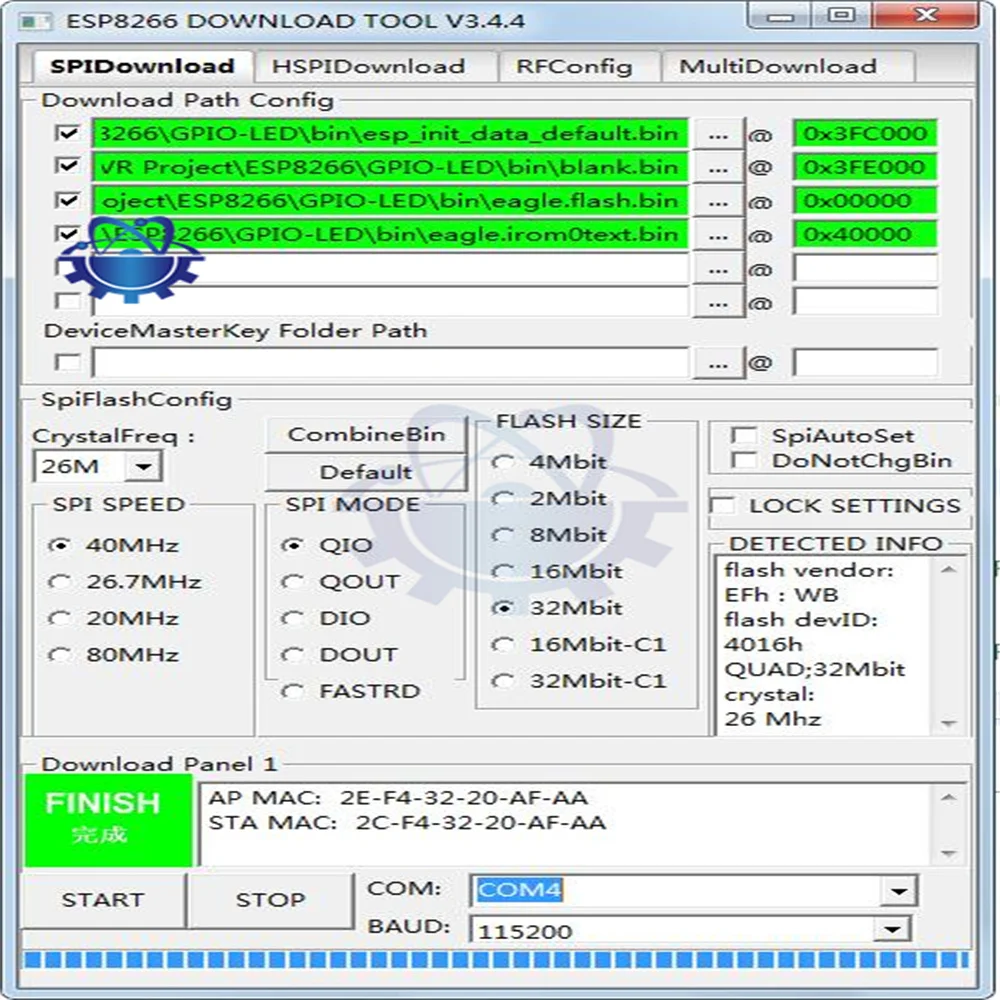Toggle the sixth empty file row checkbox
This screenshot has width=1000, height=1000.
coord(68,301)
